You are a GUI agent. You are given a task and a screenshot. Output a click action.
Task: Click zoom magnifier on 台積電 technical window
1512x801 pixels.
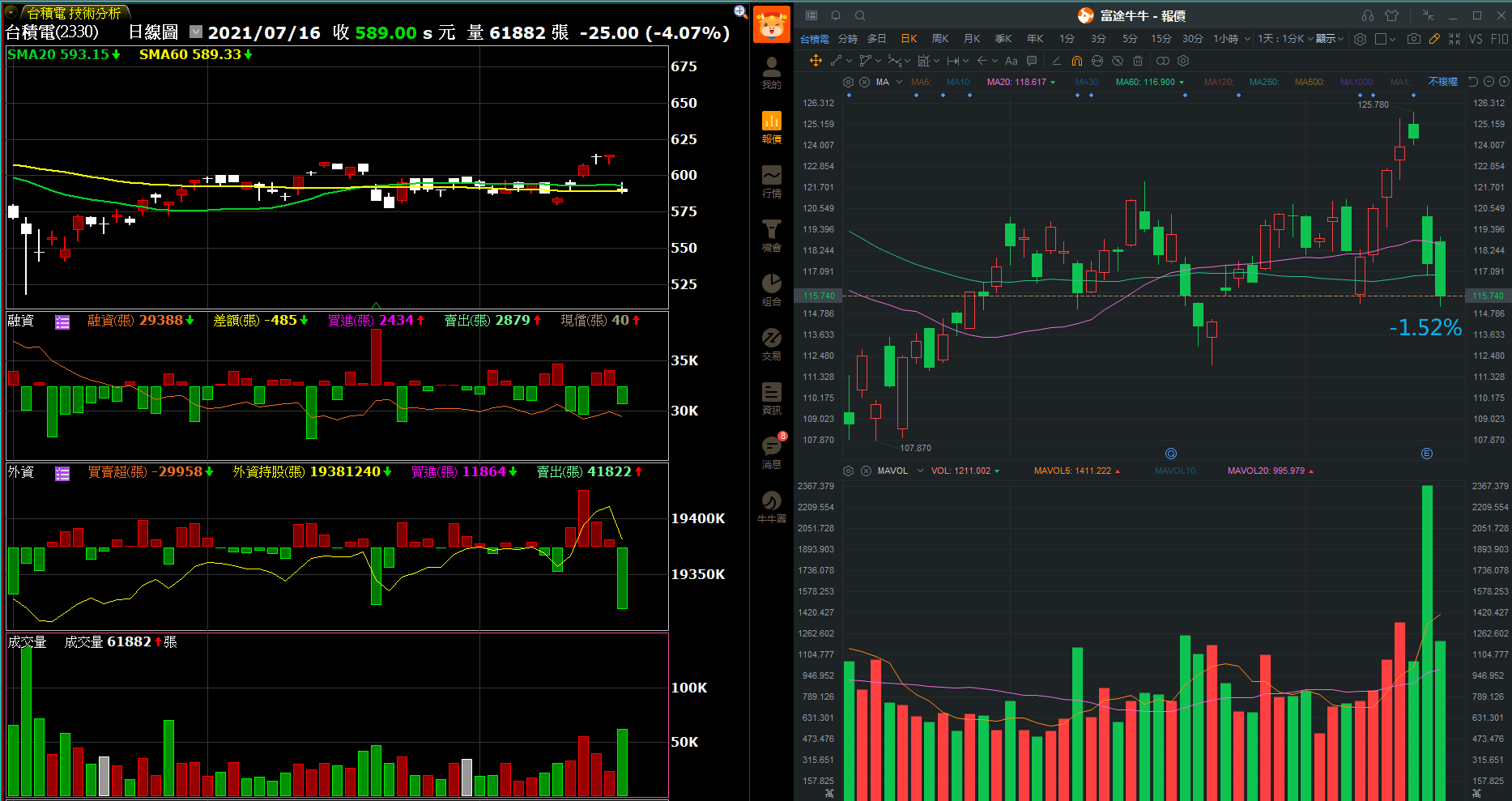pyautogui.click(x=740, y=11)
